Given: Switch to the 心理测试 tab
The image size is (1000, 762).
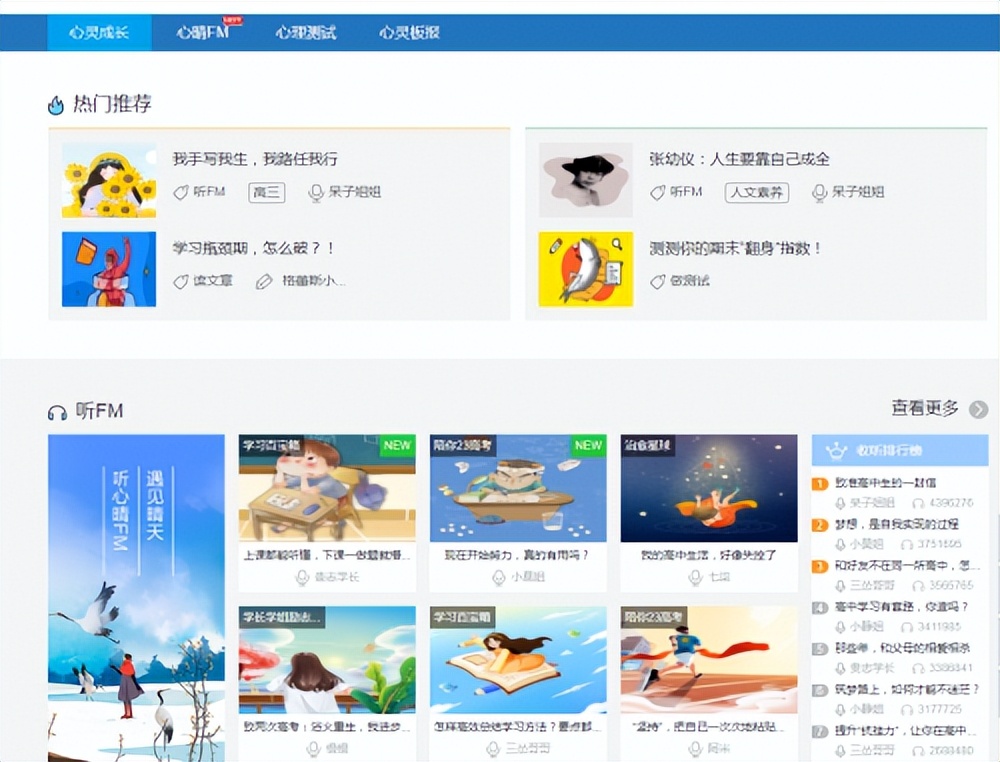Looking at the screenshot, I should [308, 32].
